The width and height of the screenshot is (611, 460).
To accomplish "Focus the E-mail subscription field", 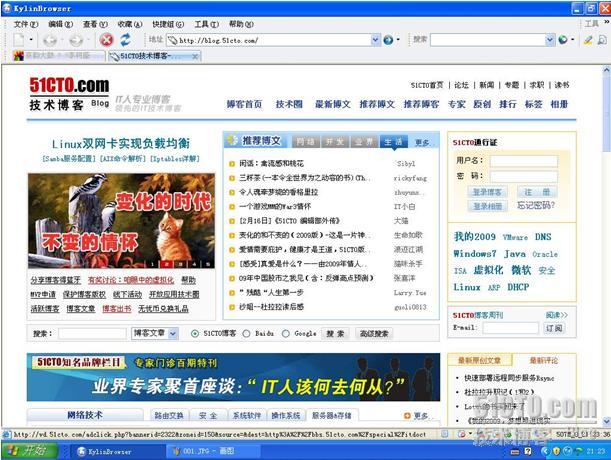I will pos(510,328).
